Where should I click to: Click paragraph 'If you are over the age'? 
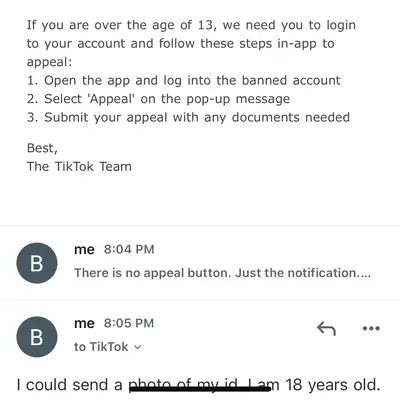[x=191, y=44]
